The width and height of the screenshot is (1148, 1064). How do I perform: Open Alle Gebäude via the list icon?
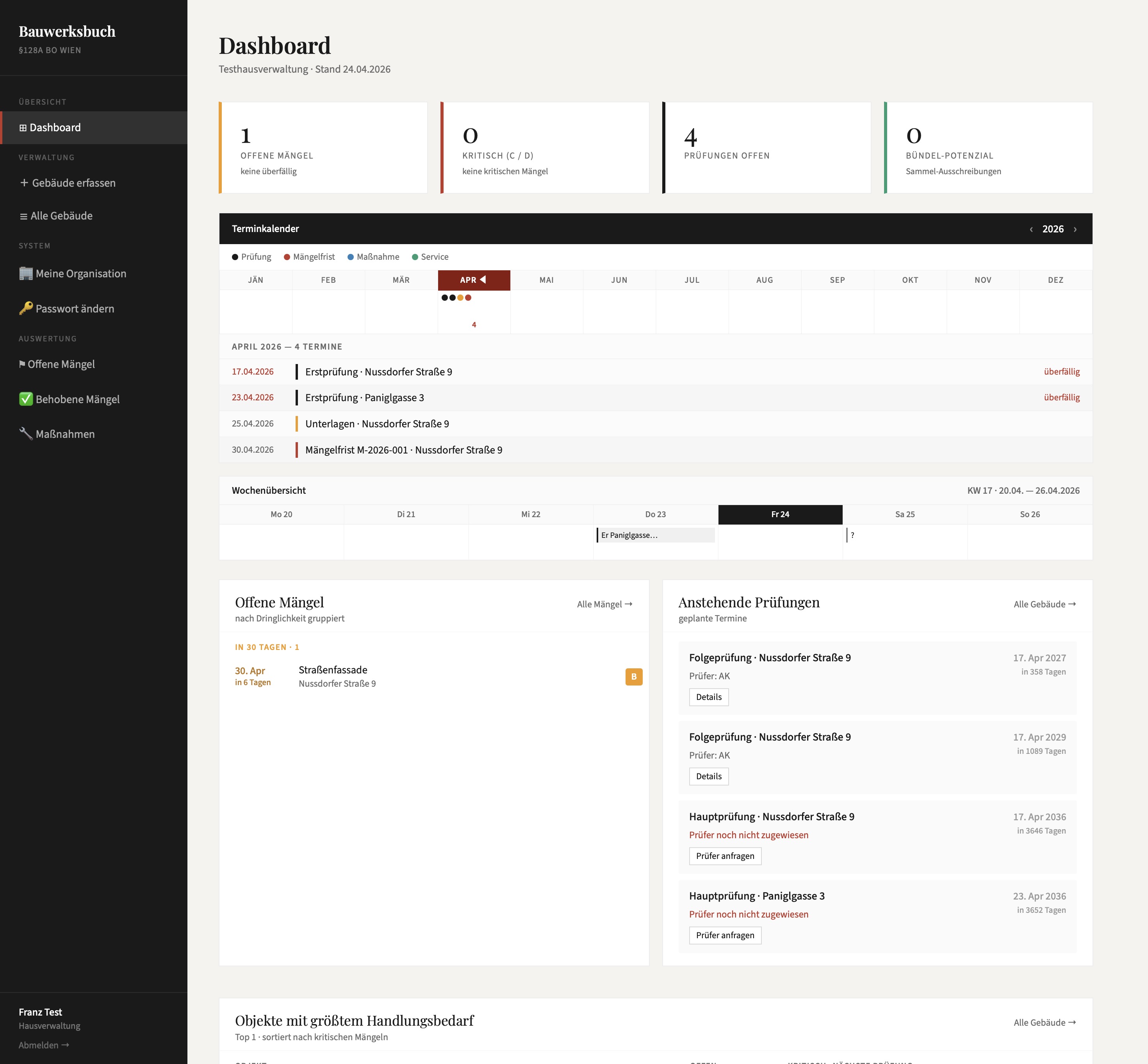pos(23,215)
